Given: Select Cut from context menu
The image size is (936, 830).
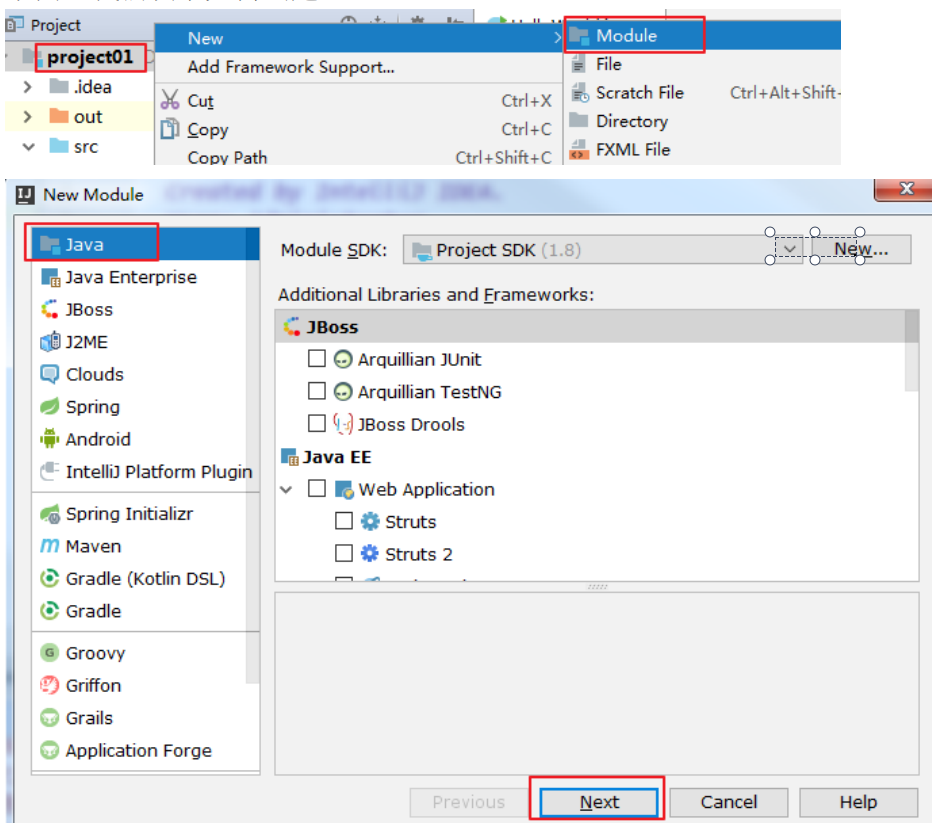Looking at the screenshot, I should pos(358,100).
